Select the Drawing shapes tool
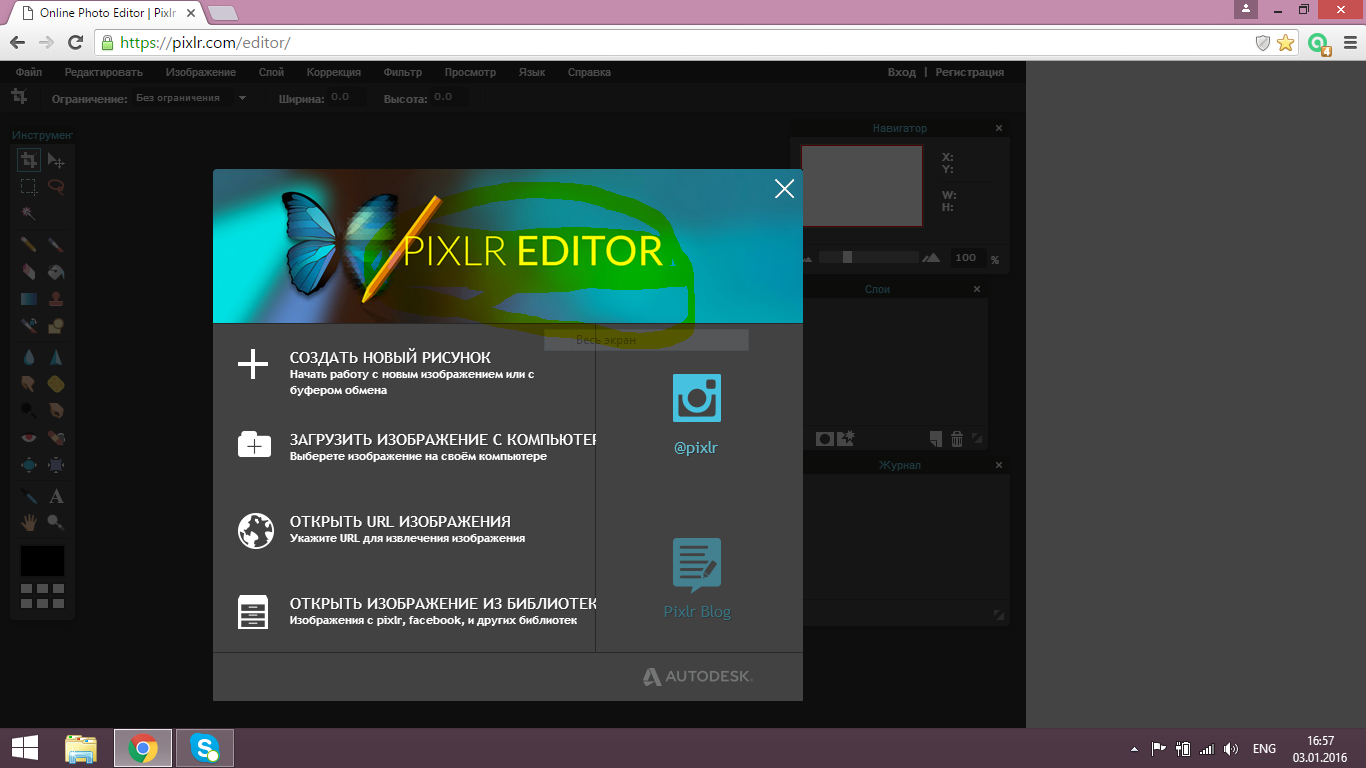The image size is (1366, 768). click(56, 325)
